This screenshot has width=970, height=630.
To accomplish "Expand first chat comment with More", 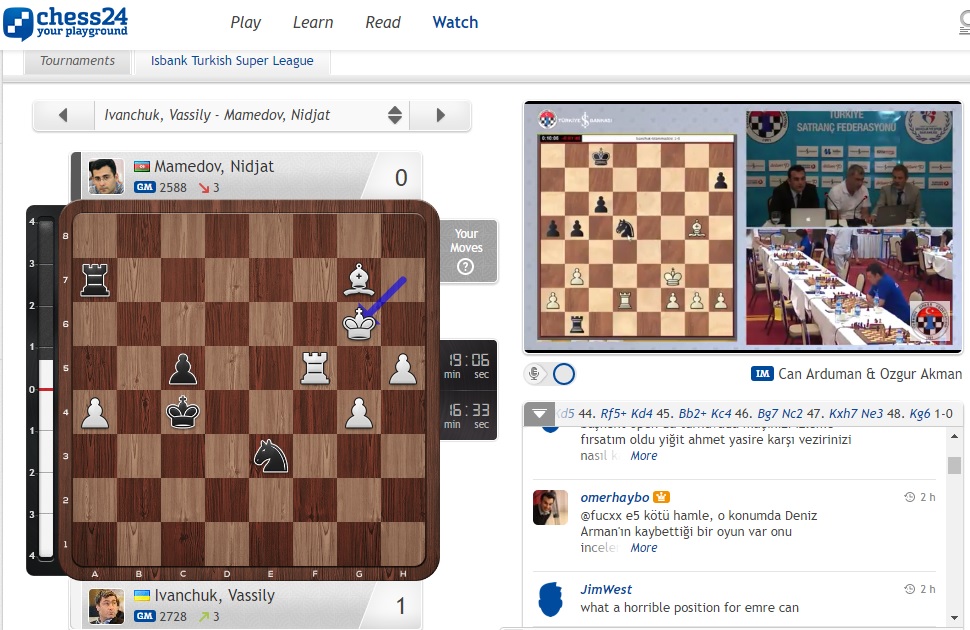I will (643, 456).
